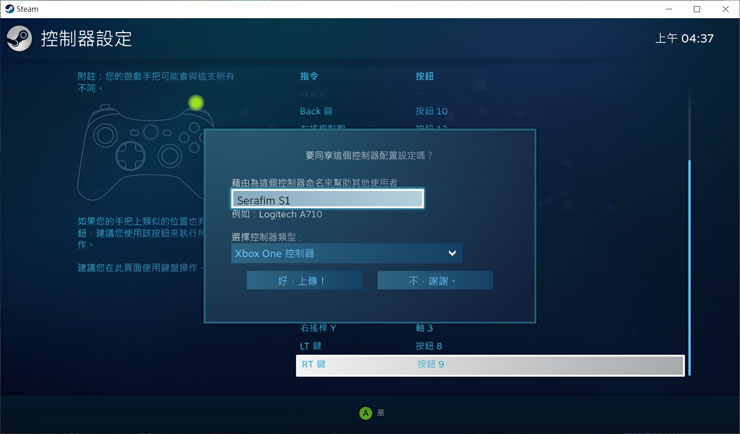The width and height of the screenshot is (740, 434).
Task: Click the Serafim S1 name input field
Action: point(327,199)
